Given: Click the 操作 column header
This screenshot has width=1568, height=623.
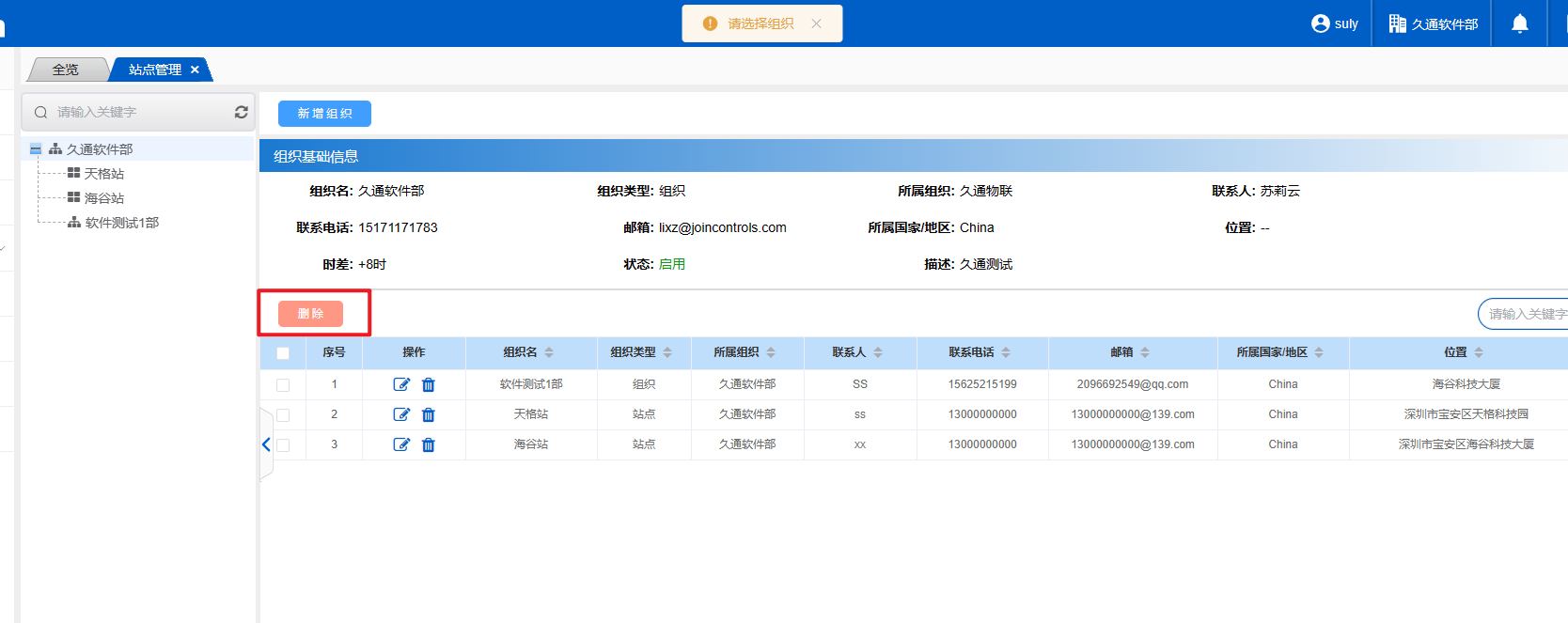Looking at the screenshot, I should (414, 352).
